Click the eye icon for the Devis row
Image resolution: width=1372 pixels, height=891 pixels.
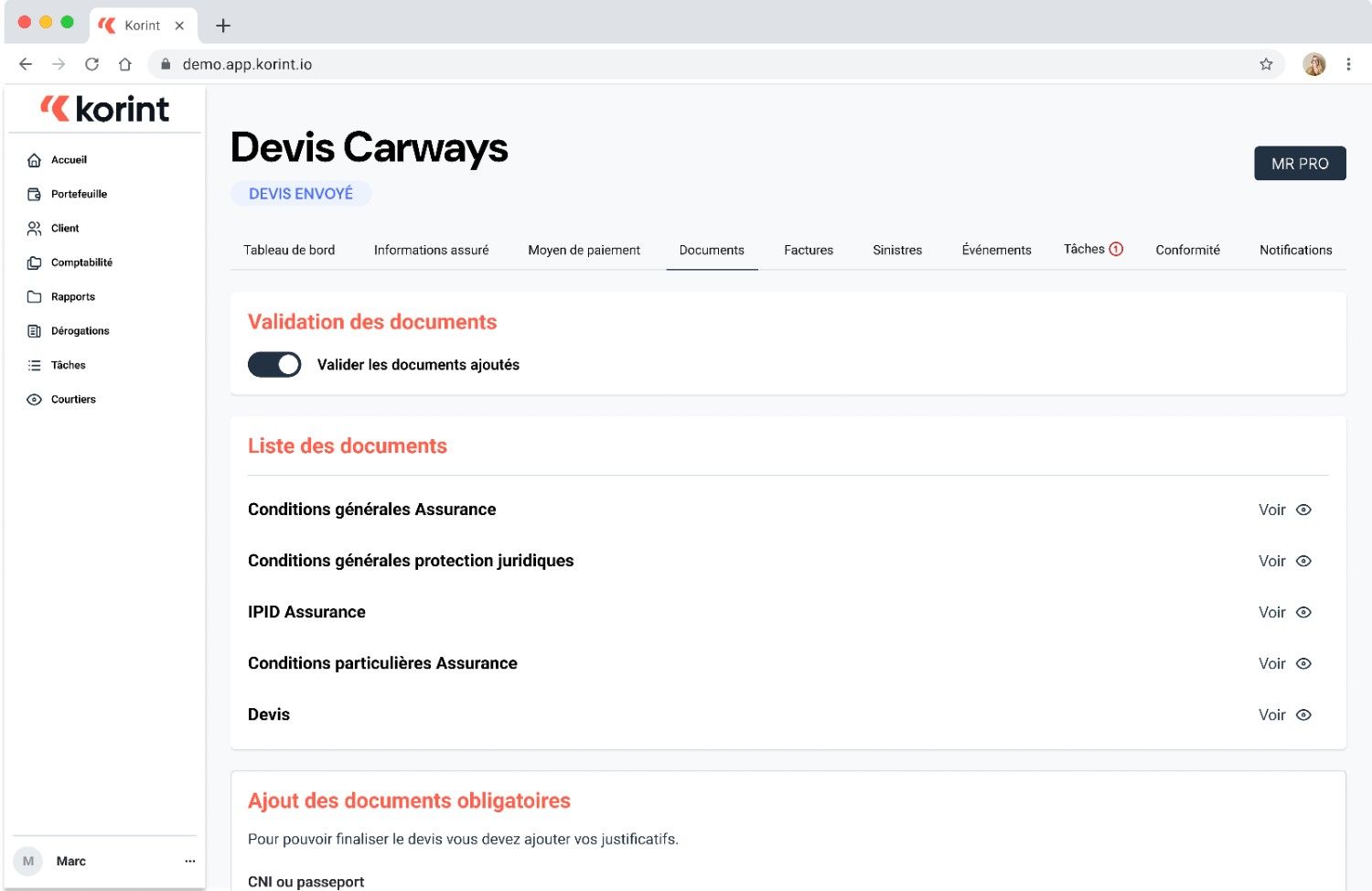pos(1304,714)
